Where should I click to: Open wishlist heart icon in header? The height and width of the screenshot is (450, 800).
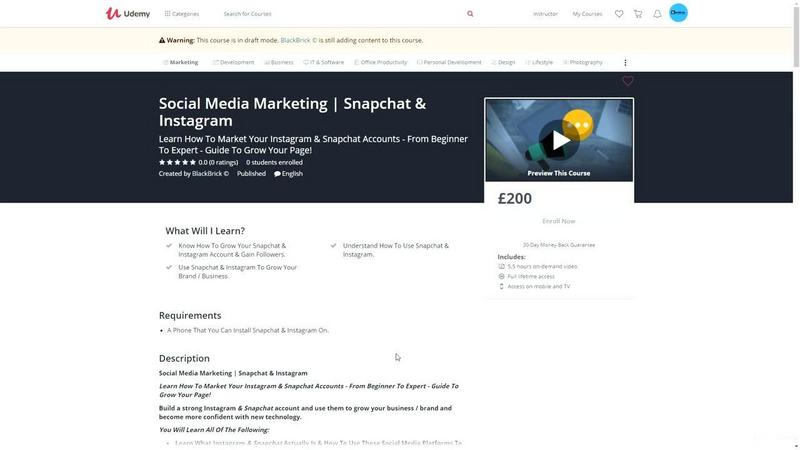pyautogui.click(x=619, y=14)
